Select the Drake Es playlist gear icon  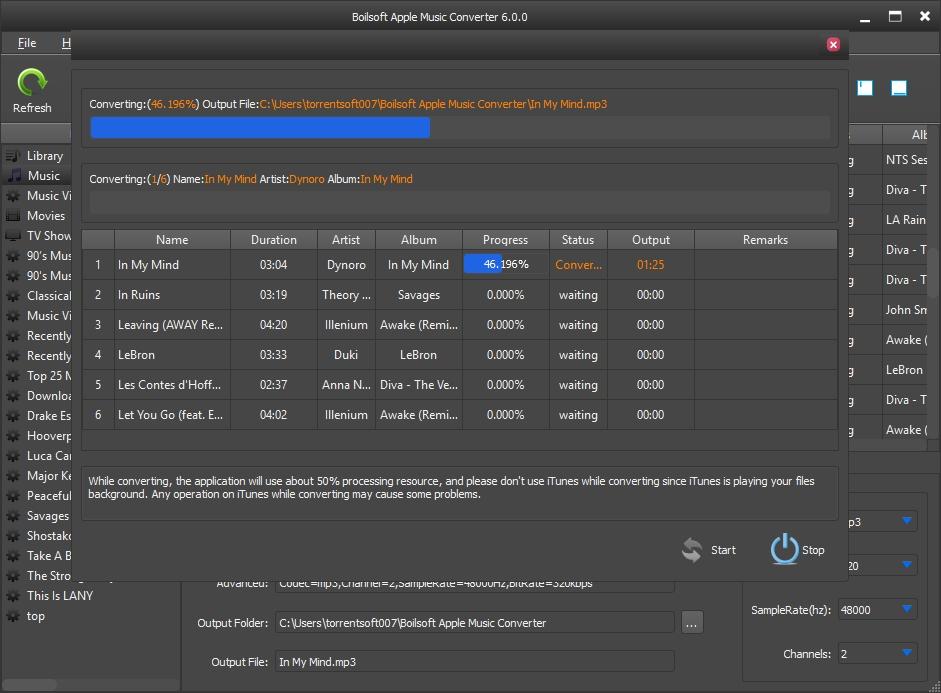13,416
